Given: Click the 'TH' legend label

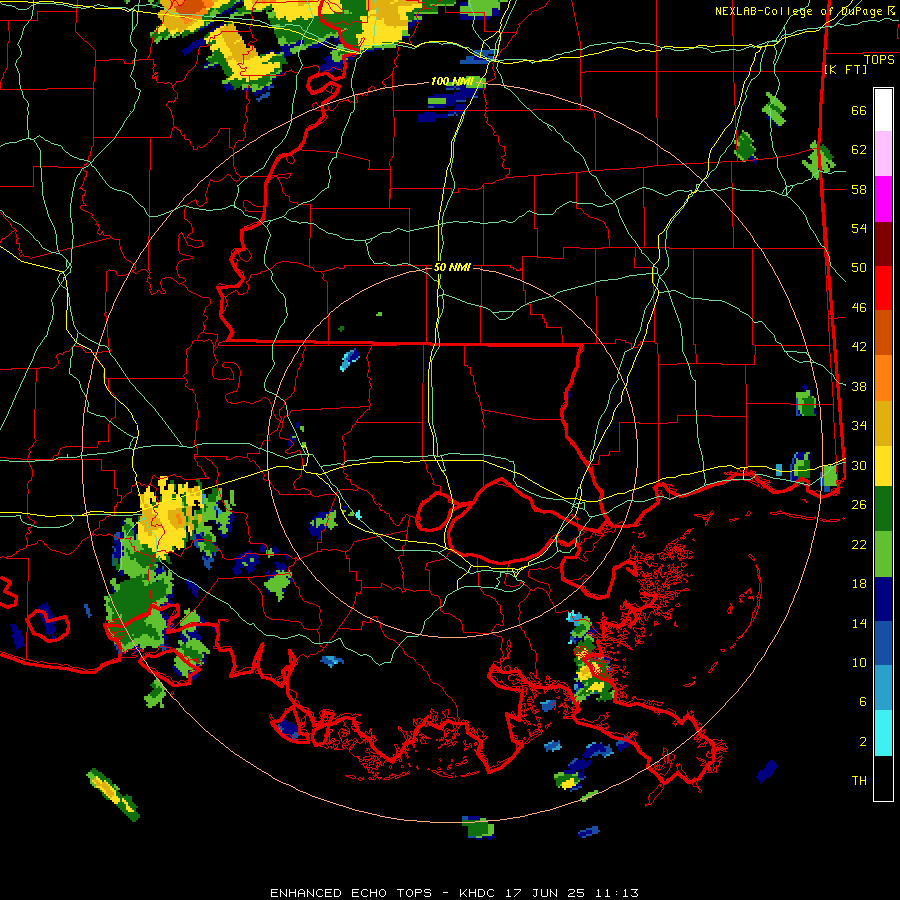Looking at the screenshot, I should click(x=859, y=781).
